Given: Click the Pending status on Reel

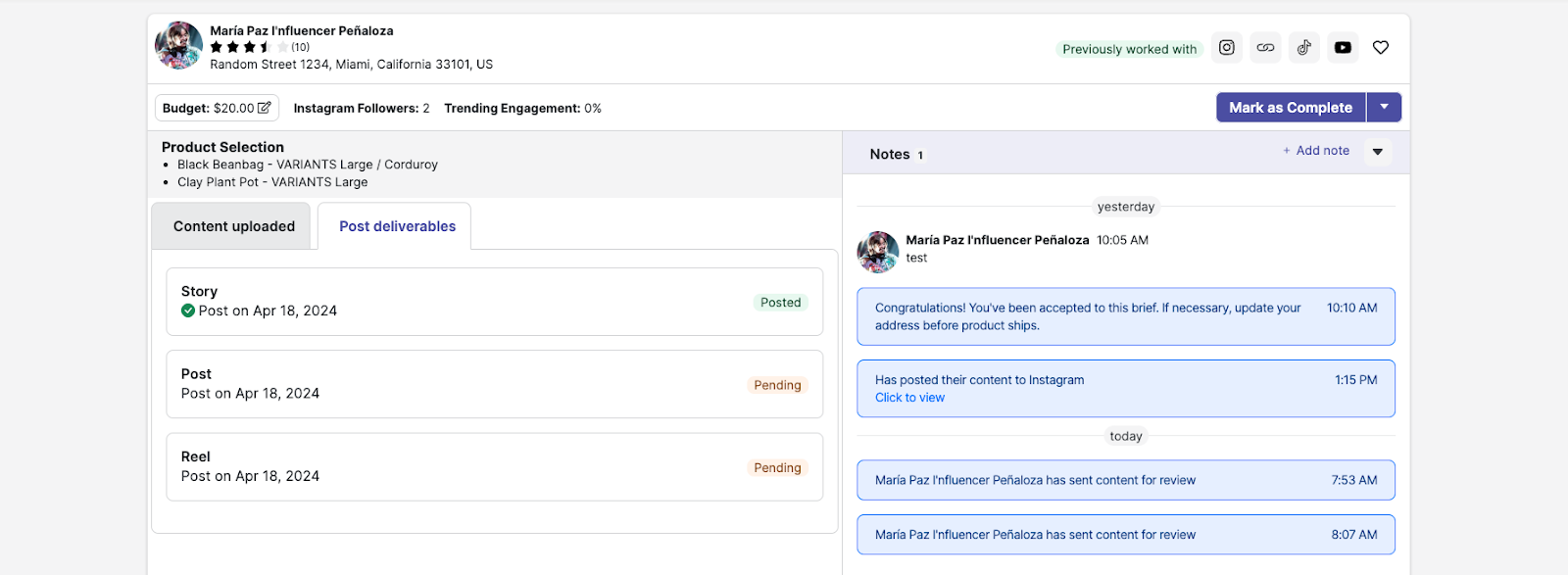Looking at the screenshot, I should [x=777, y=468].
